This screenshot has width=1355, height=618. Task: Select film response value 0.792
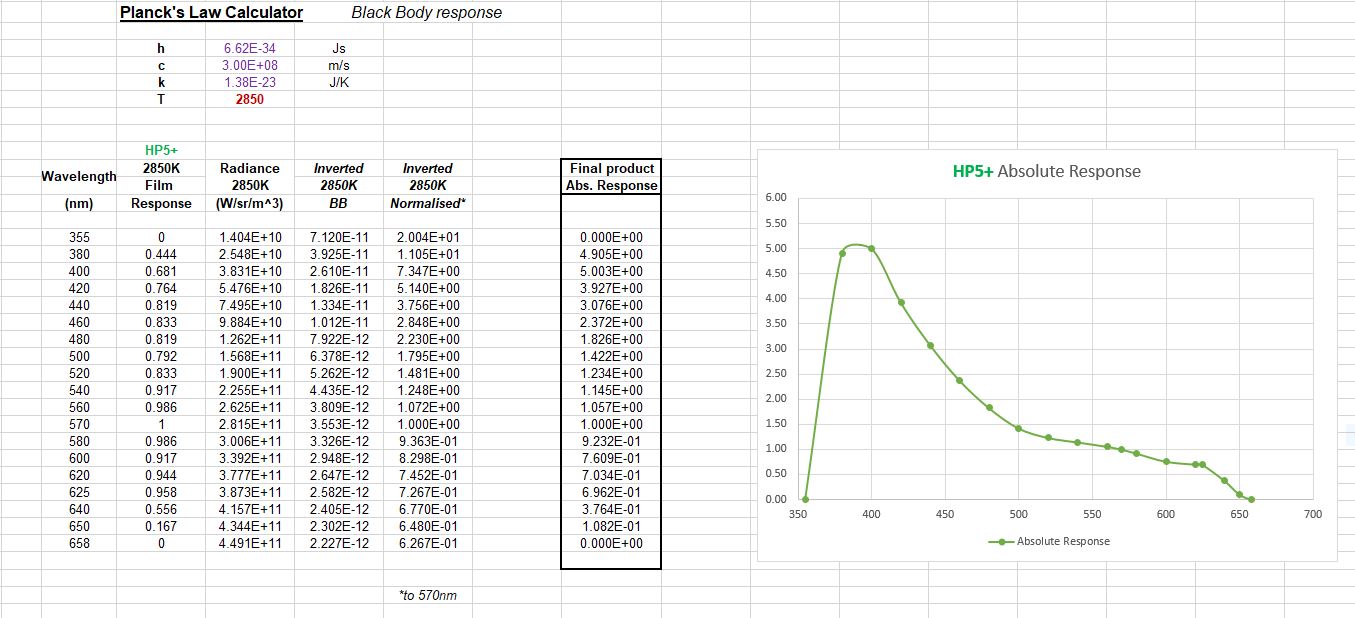[161, 356]
